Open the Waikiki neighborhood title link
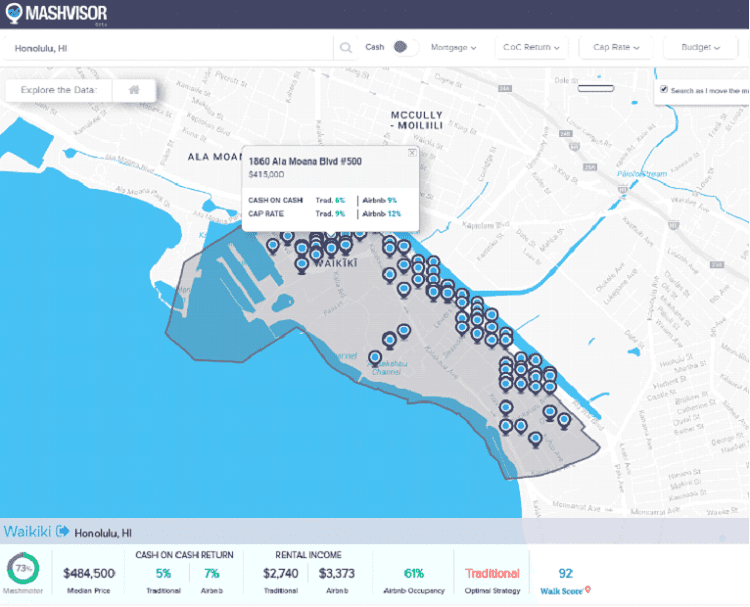This screenshot has width=750, height=607. click(x=28, y=531)
